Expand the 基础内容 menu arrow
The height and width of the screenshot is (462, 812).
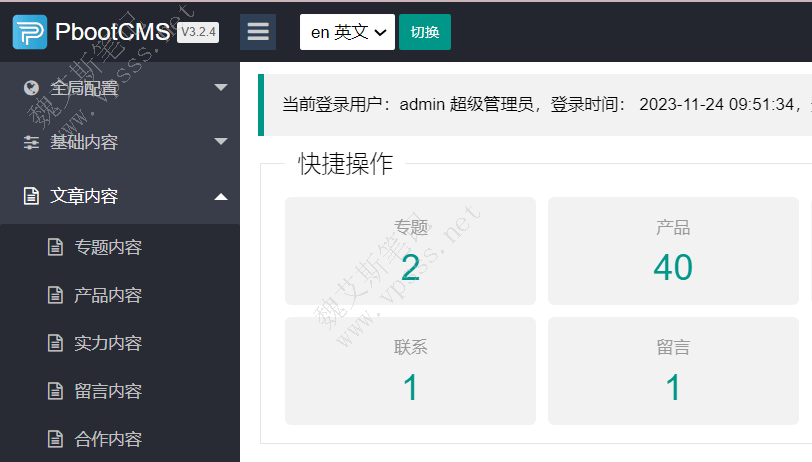click(221, 142)
